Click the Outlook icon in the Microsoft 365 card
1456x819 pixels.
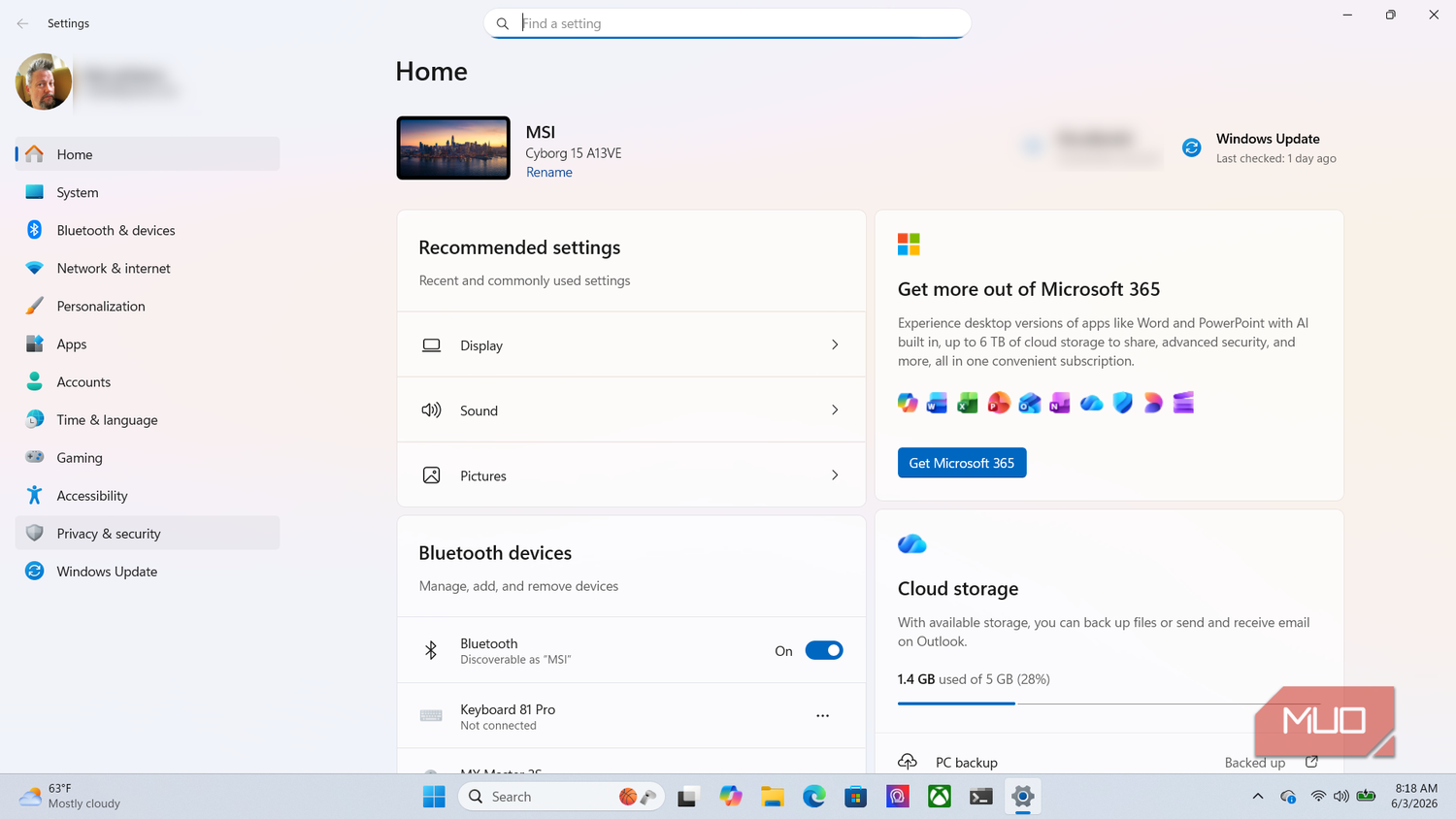pyautogui.click(x=1030, y=403)
